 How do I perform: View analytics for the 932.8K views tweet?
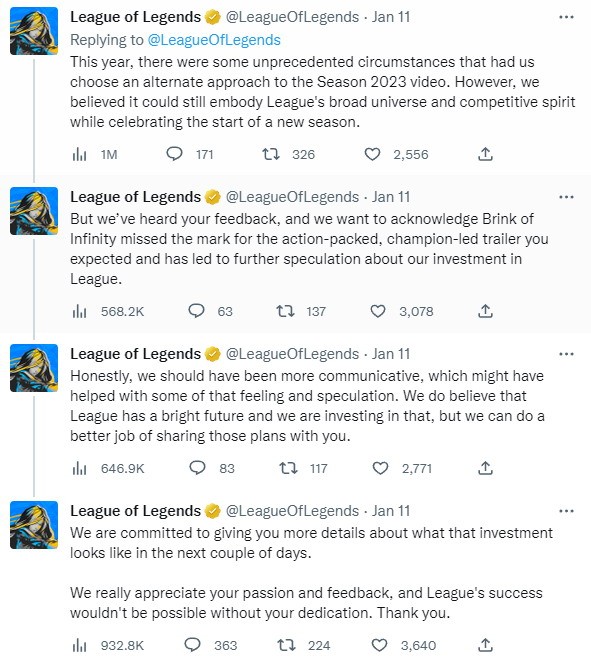pos(79,645)
